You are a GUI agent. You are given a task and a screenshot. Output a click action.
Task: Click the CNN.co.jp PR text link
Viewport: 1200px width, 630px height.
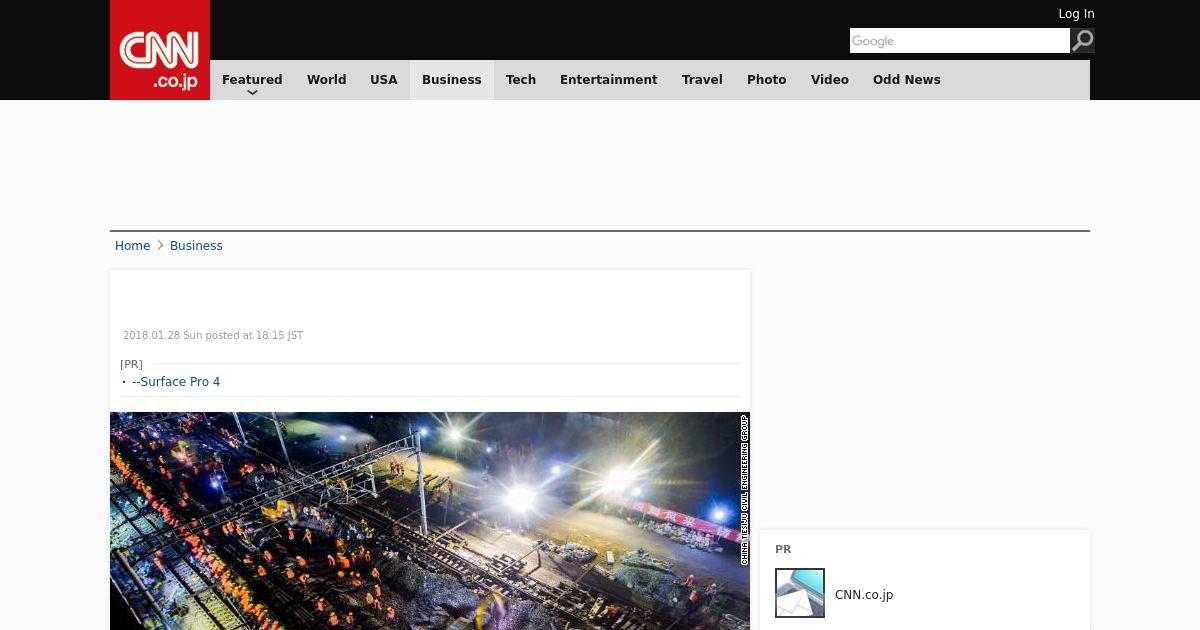[864, 595]
